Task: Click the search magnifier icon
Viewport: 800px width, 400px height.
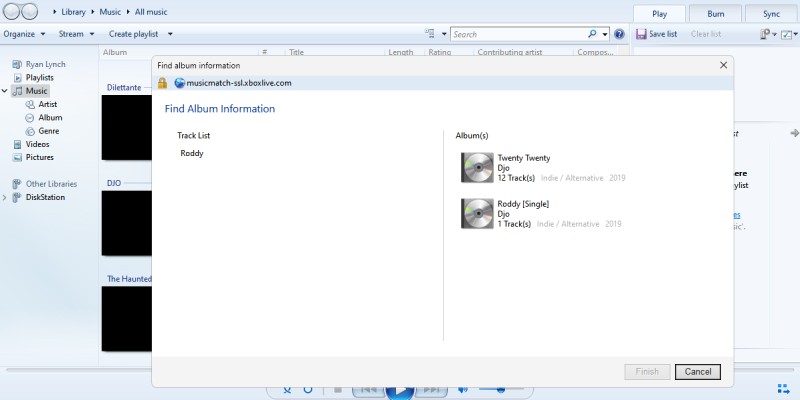Action: [x=592, y=34]
